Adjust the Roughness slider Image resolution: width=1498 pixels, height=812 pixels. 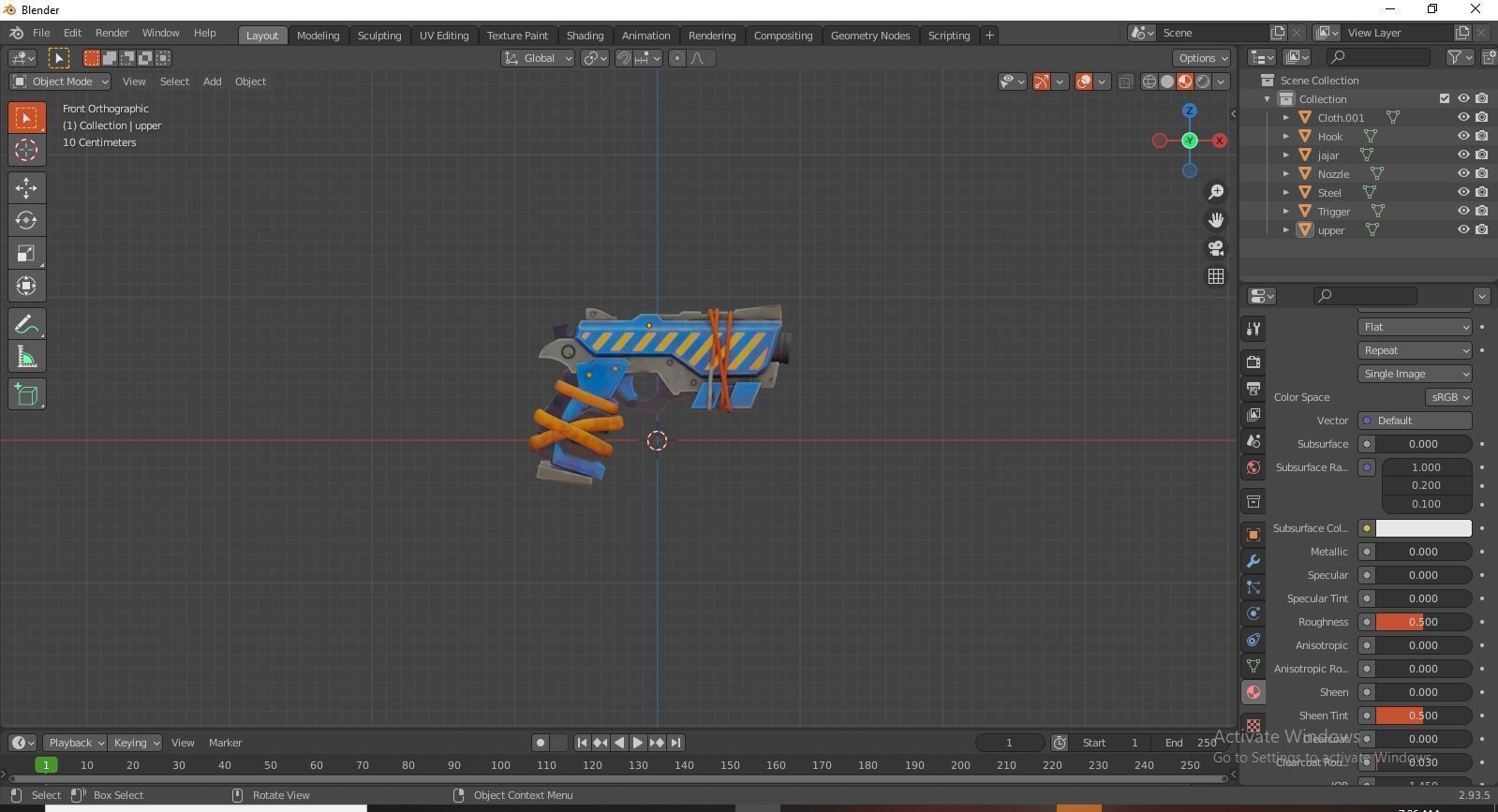point(1423,622)
